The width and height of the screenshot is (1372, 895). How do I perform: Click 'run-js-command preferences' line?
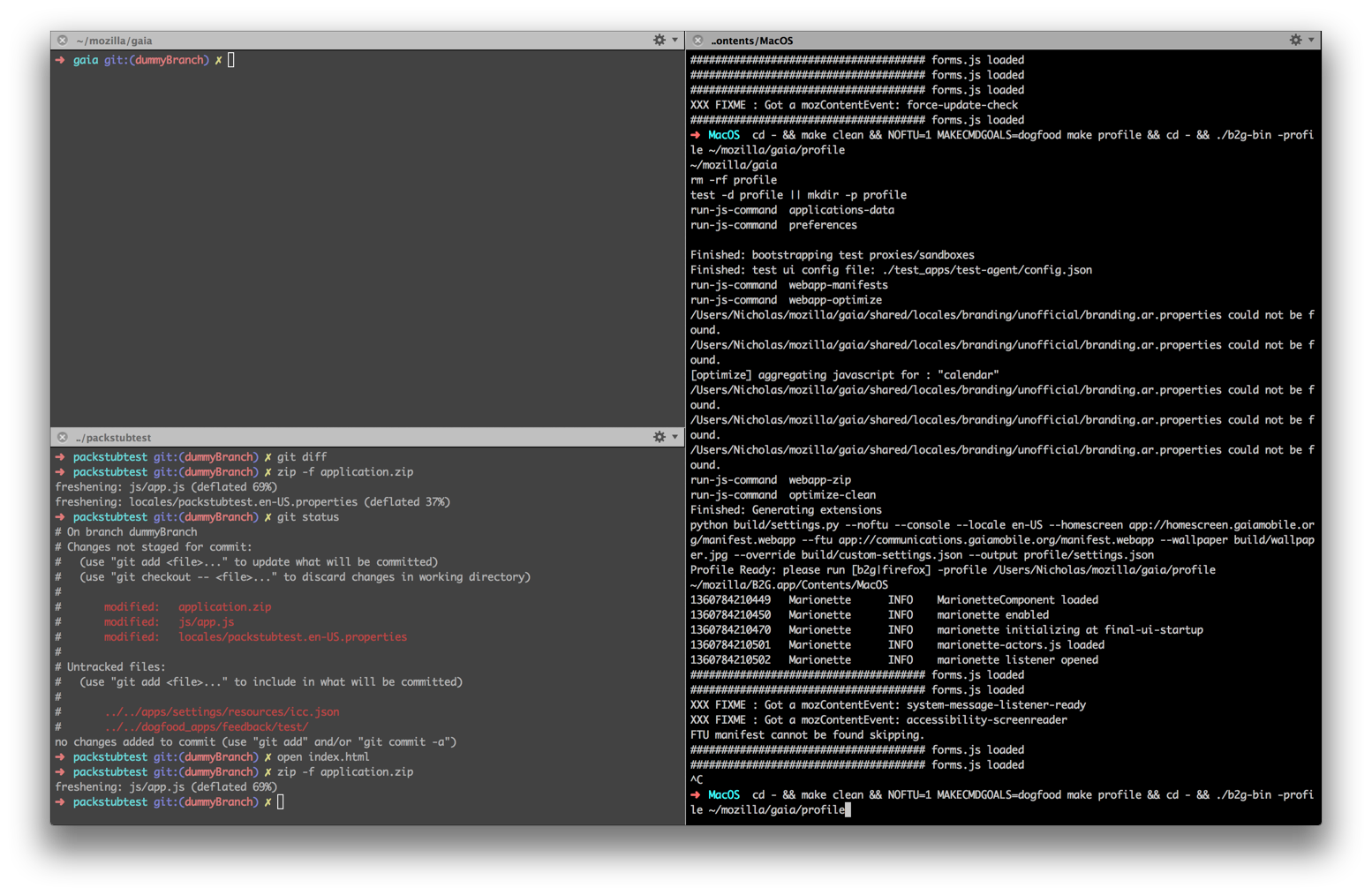(773, 225)
